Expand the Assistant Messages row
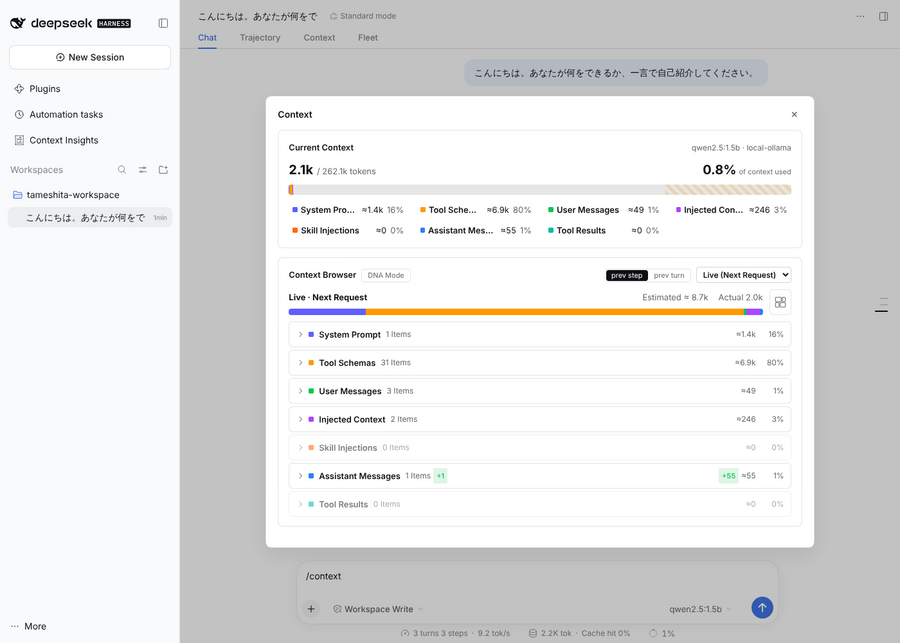 click(x=540, y=476)
